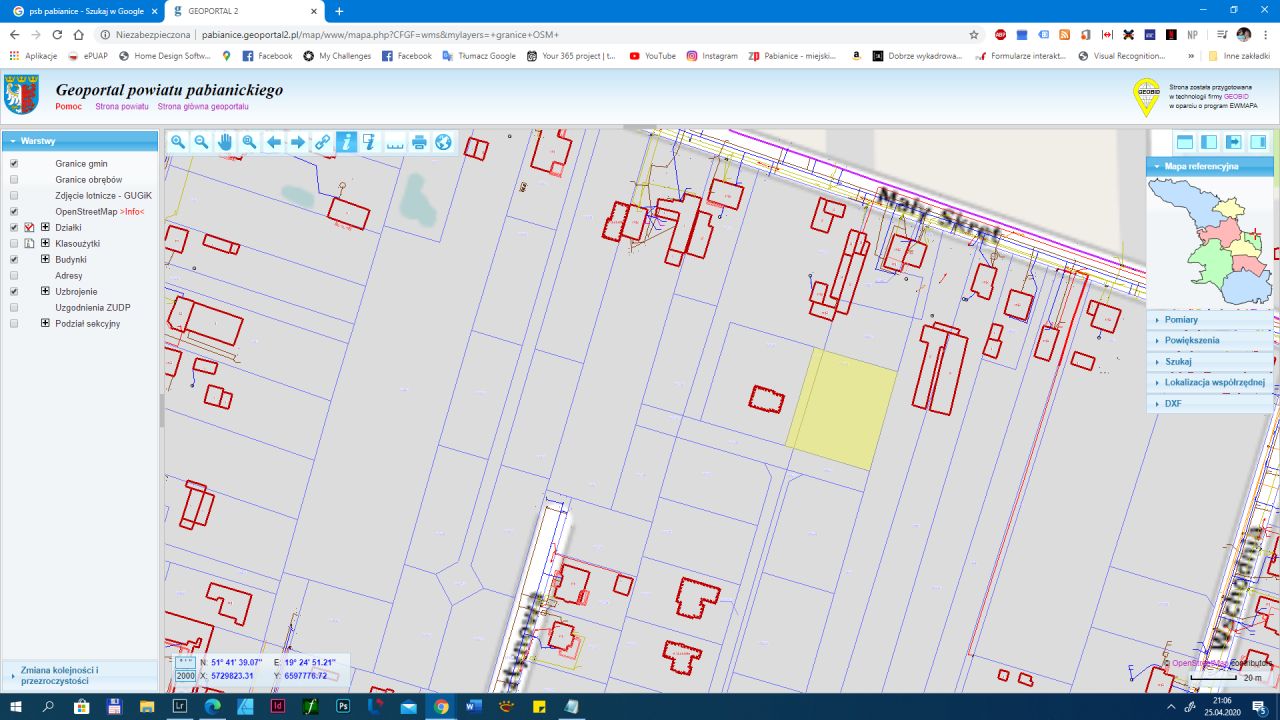Expand the Pomiary panel
The height and width of the screenshot is (720, 1280).
pos(1210,320)
